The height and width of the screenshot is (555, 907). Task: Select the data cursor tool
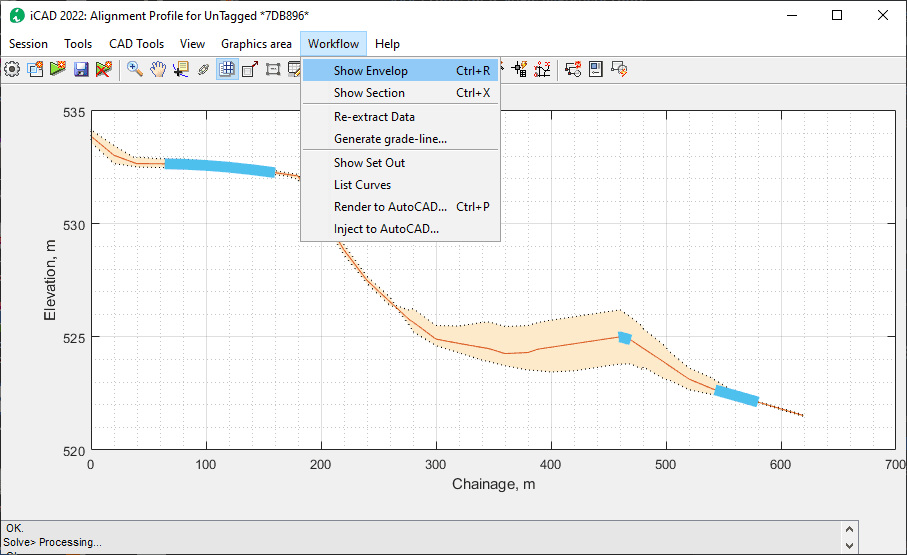point(180,69)
